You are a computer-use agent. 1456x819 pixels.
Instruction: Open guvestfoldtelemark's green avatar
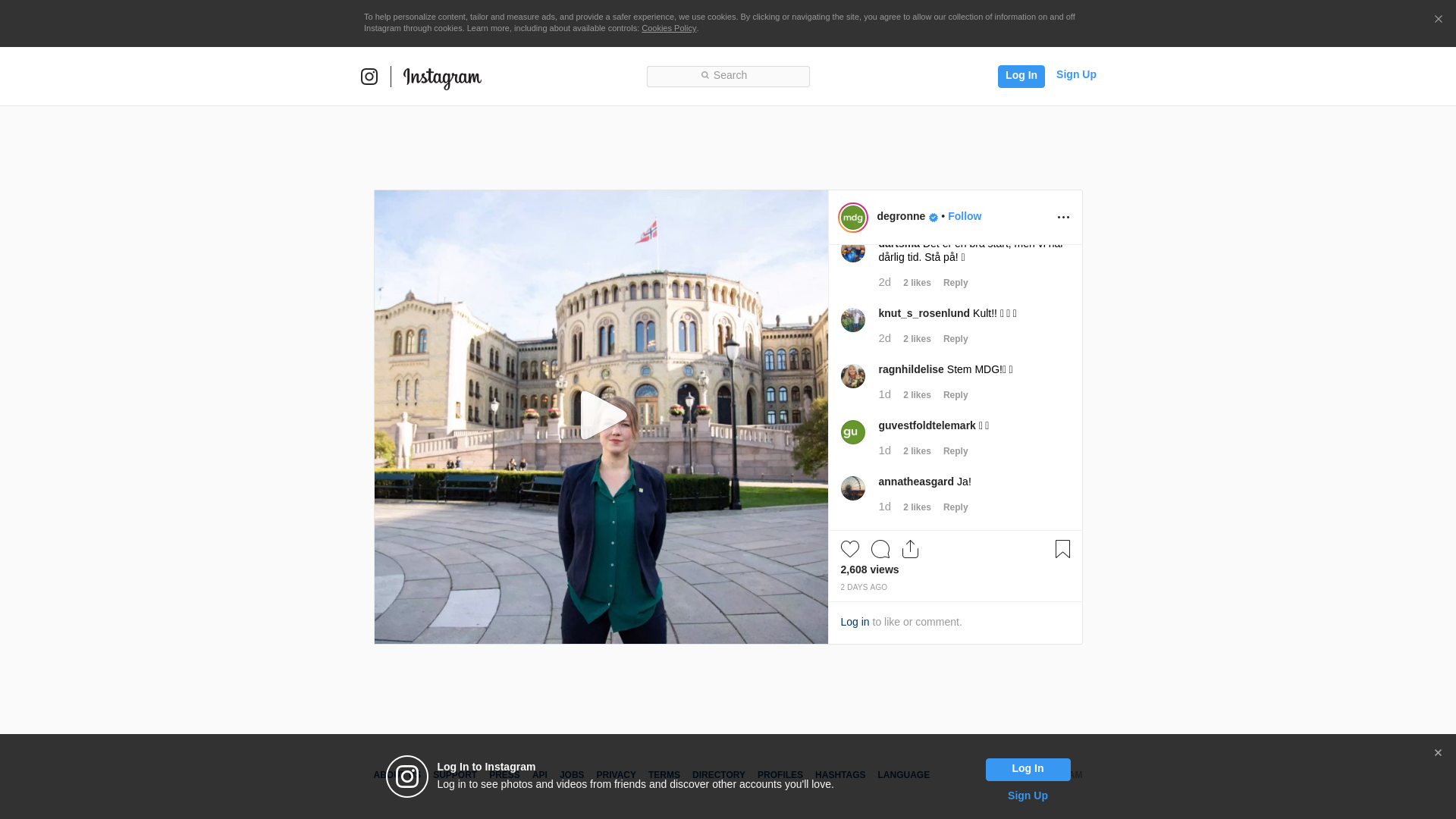(853, 432)
